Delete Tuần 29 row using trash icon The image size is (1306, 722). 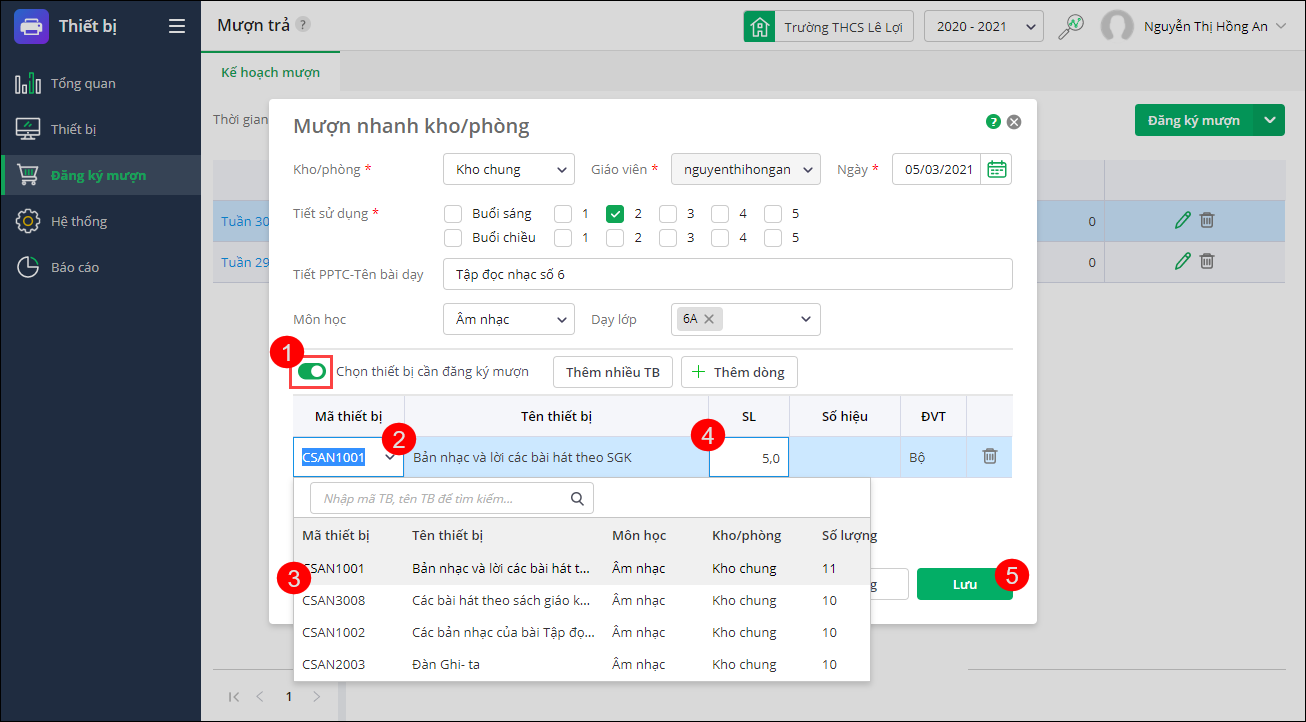[x=1207, y=261]
